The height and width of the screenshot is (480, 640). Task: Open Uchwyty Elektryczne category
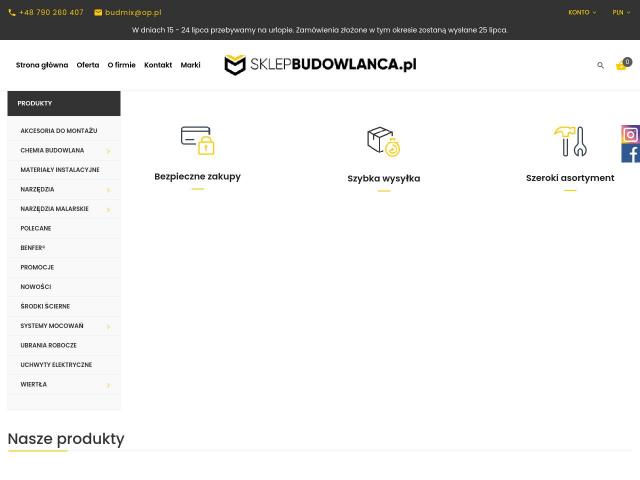pos(56,364)
